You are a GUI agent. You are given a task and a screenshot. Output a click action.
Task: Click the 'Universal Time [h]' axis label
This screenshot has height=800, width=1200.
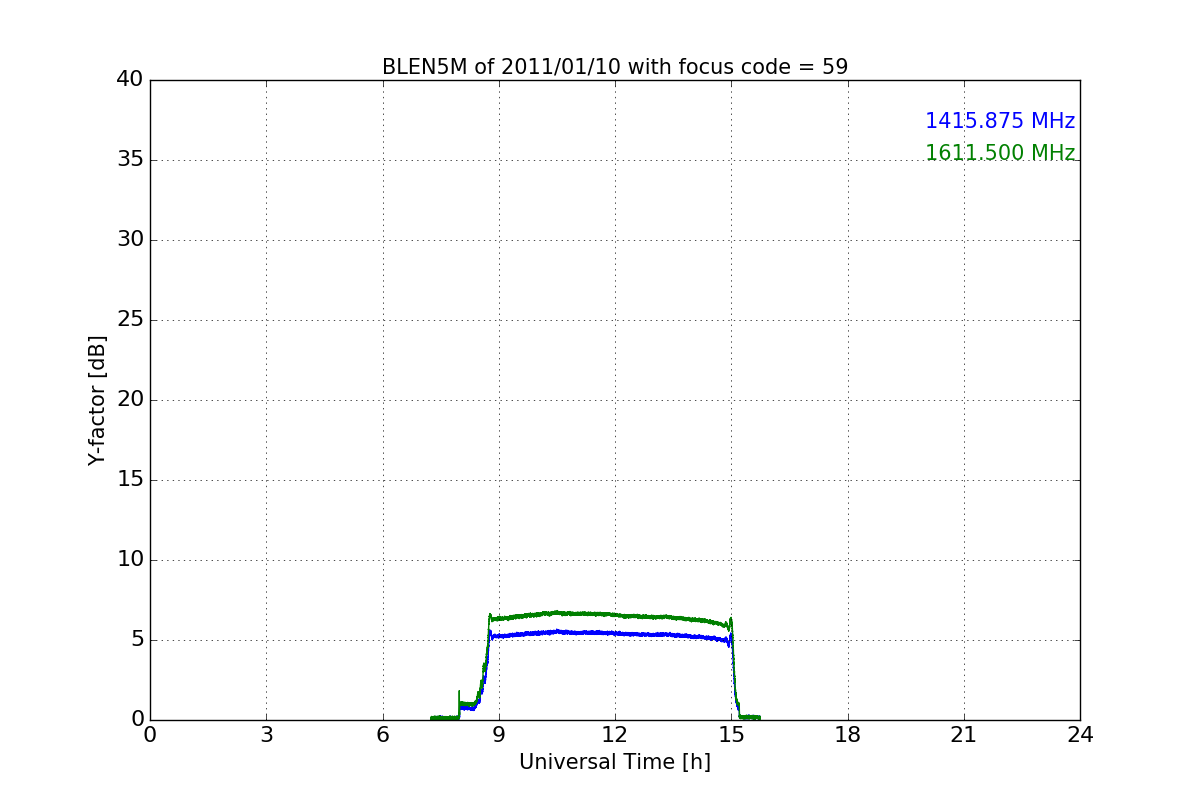click(x=615, y=762)
